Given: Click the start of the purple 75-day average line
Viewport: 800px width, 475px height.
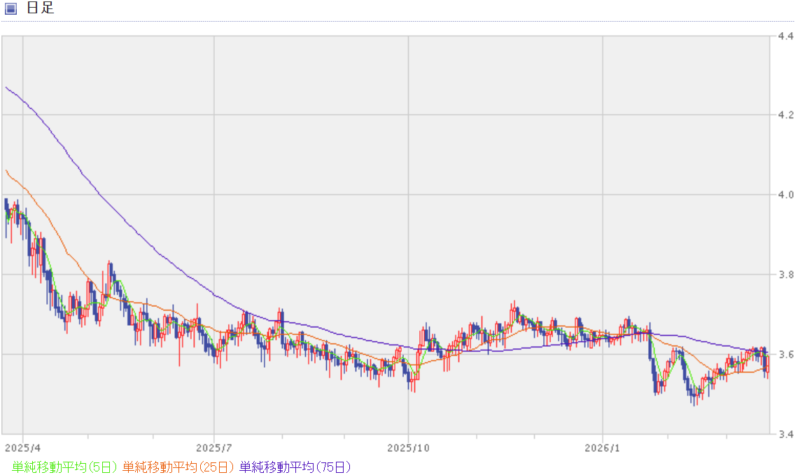Looking at the screenshot, I should point(6,88).
